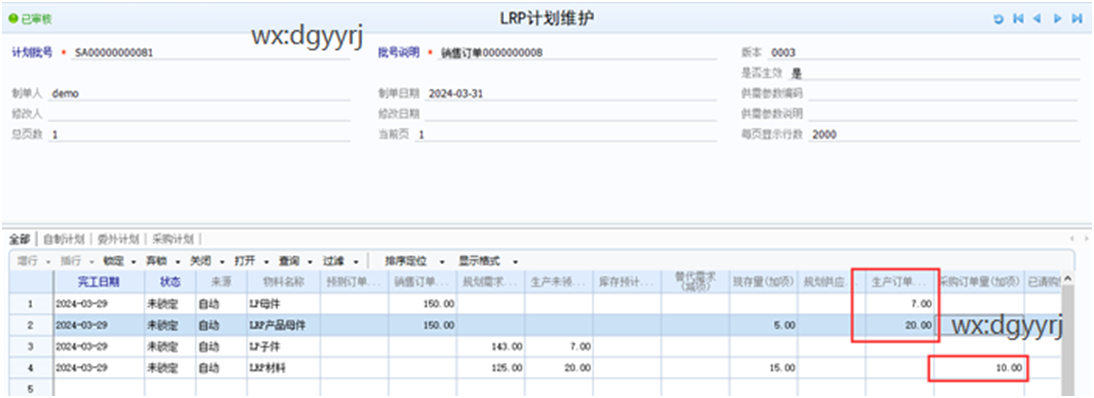Click the 是否生效 field

[934, 73]
